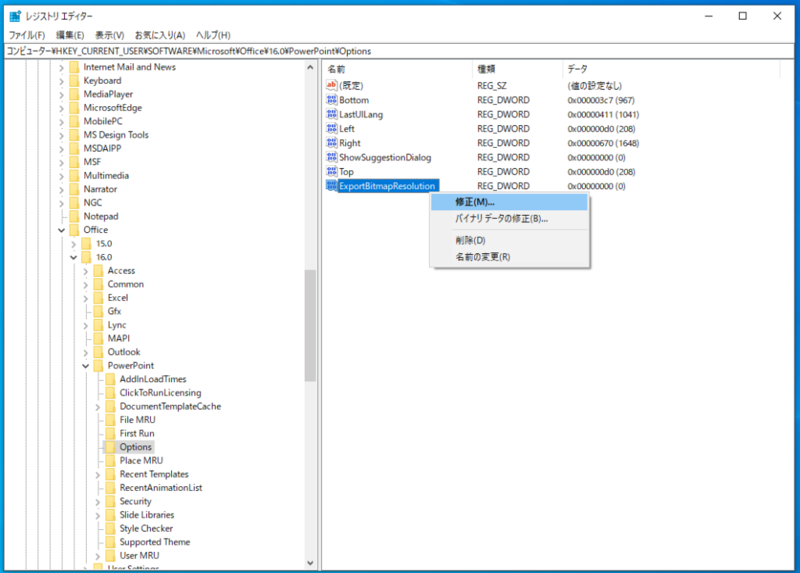The width and height of the screenshot is (800, 573).
Task: Click the MicrosoftEdge key folder icon
Action: (x=74, y=108)
